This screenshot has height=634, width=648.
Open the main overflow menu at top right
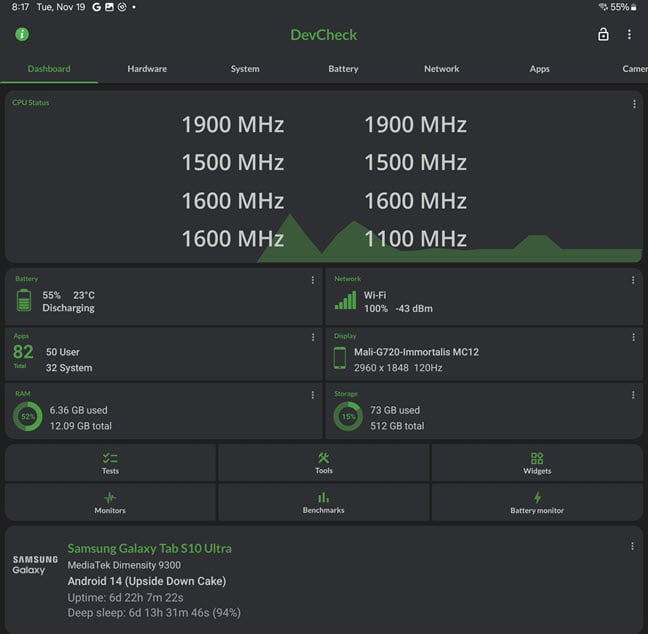click(629, 34)
